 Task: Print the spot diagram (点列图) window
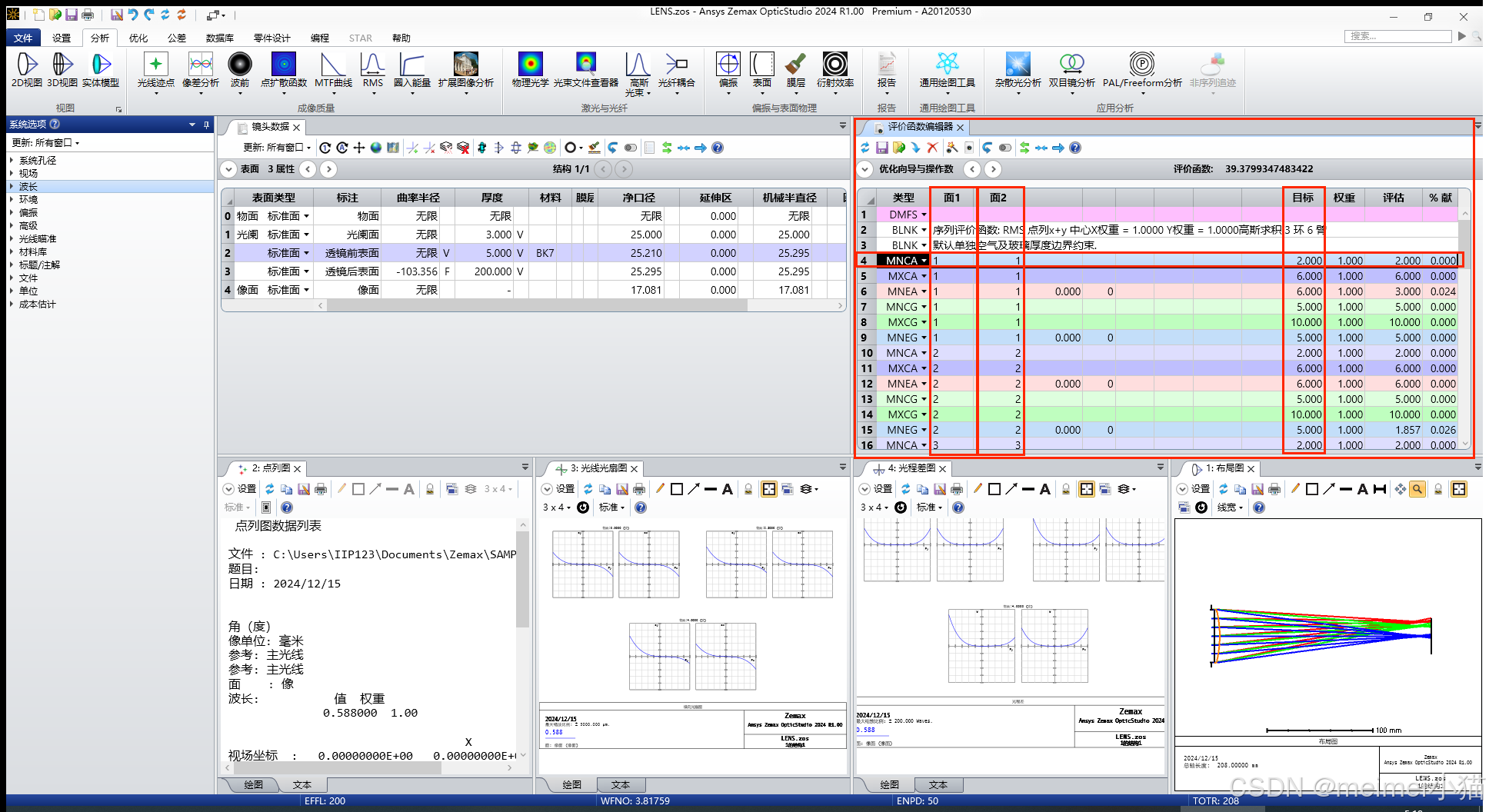[321, 489]
